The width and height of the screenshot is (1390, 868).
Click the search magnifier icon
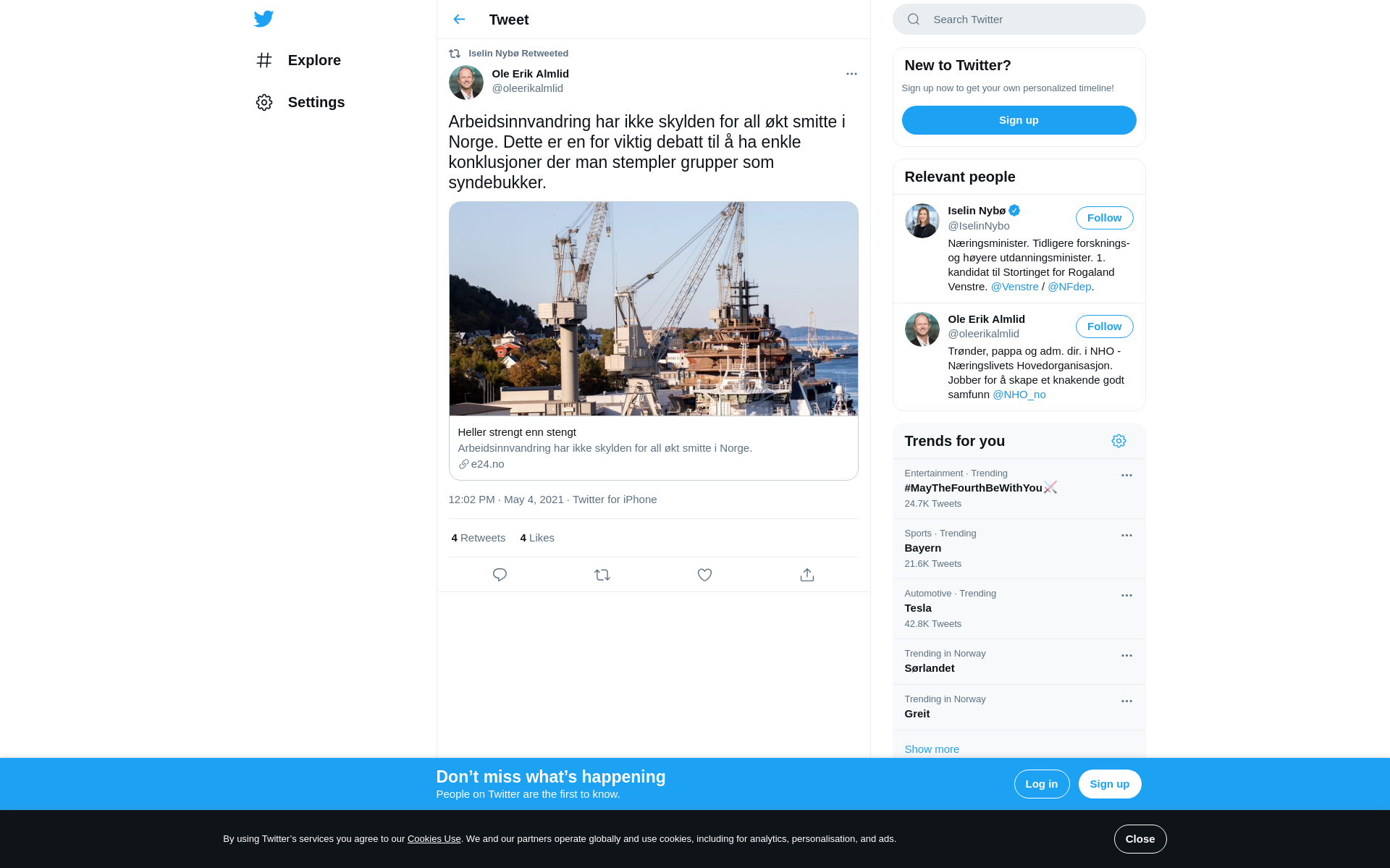[914, 20]
